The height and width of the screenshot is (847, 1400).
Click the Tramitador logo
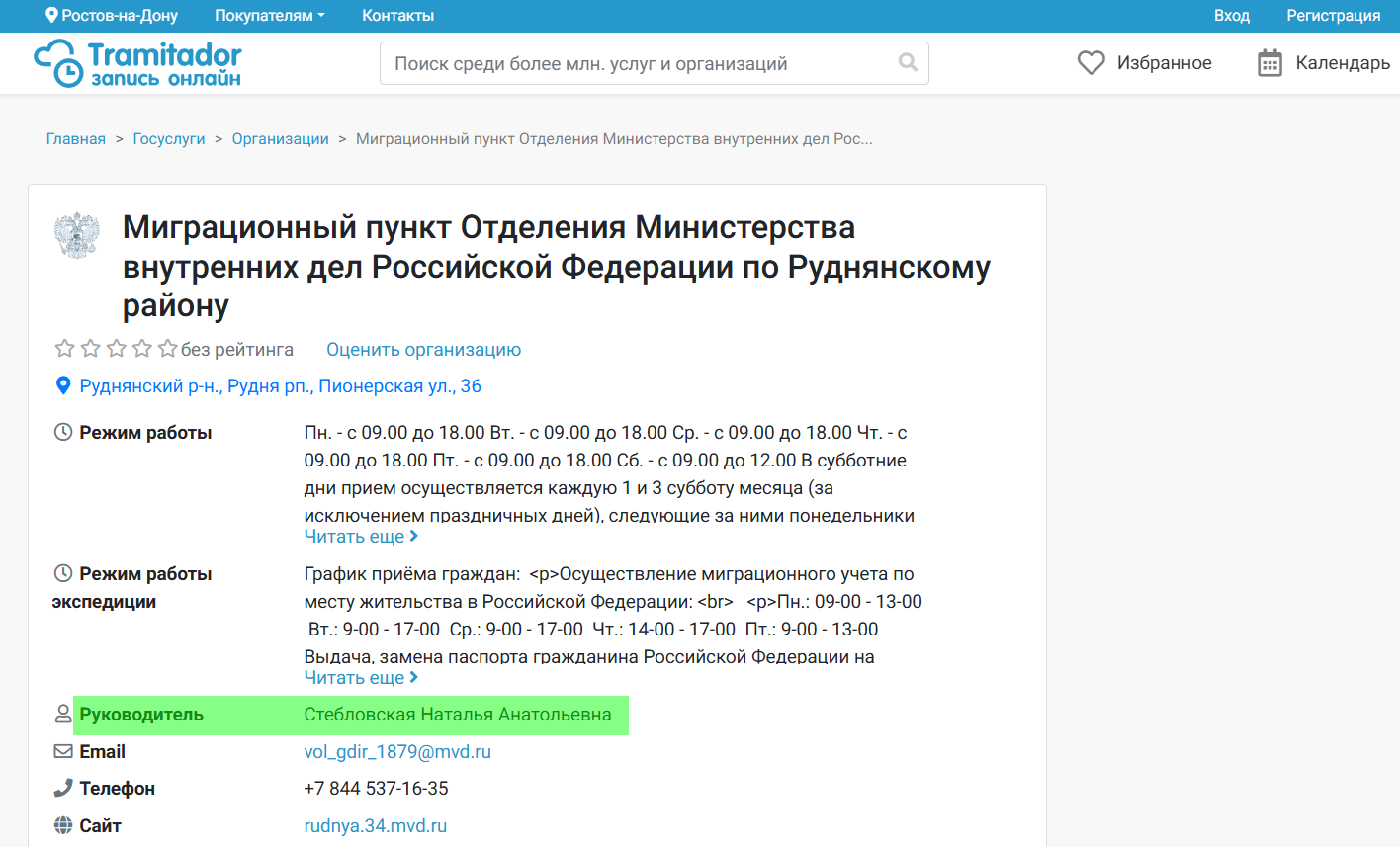tap(137, 62)
